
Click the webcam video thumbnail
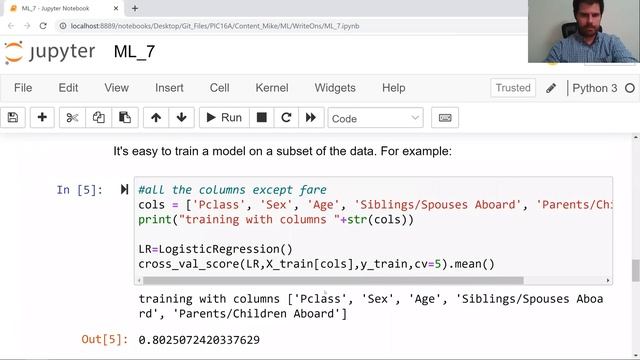point(584,31)
